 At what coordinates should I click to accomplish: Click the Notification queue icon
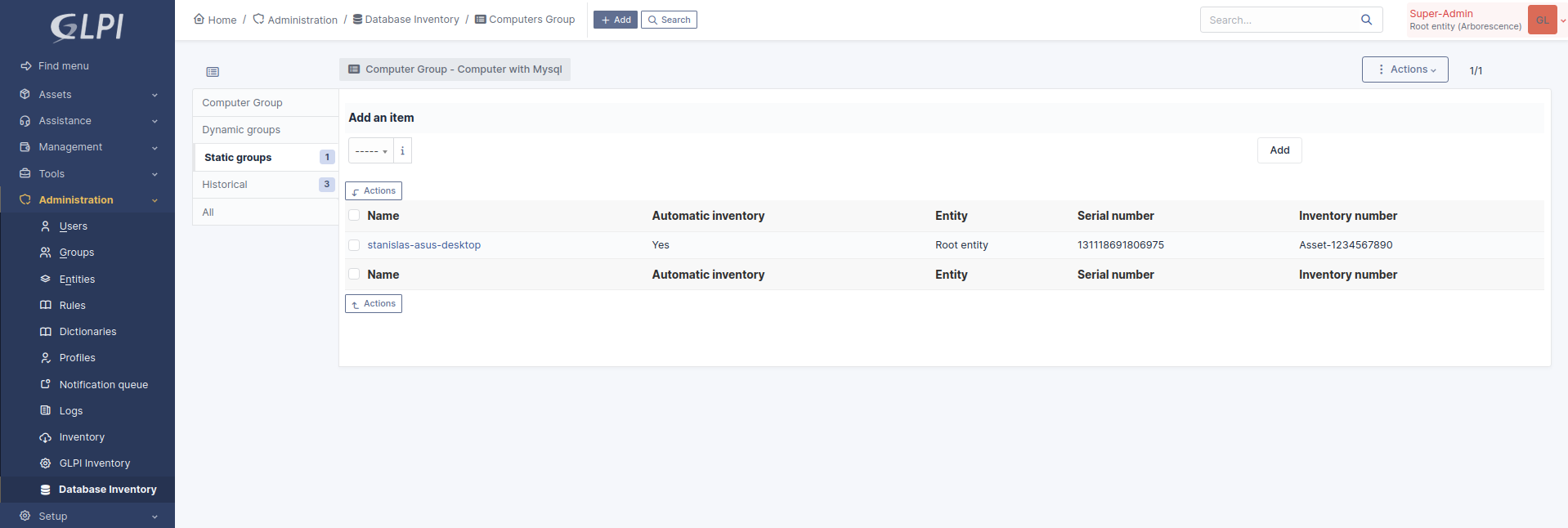(x=46, y=385)
